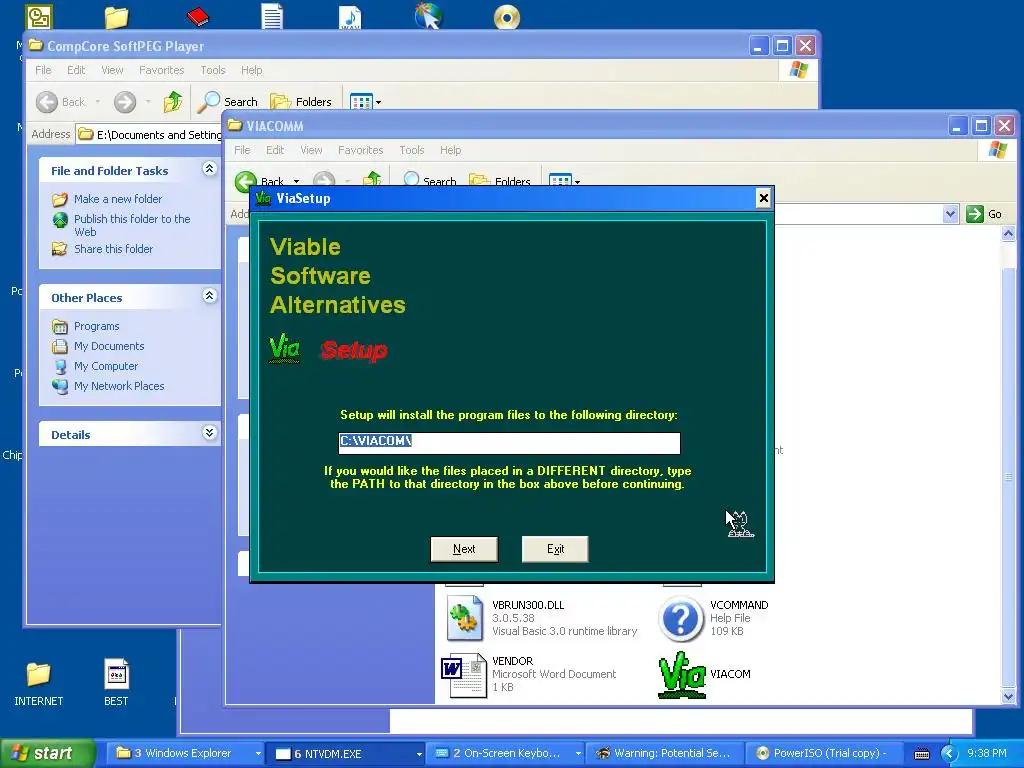Viewport: 1024px width, 768px height.
Task: Click the Via logo in setup dialog
Action: pos(285,349)
